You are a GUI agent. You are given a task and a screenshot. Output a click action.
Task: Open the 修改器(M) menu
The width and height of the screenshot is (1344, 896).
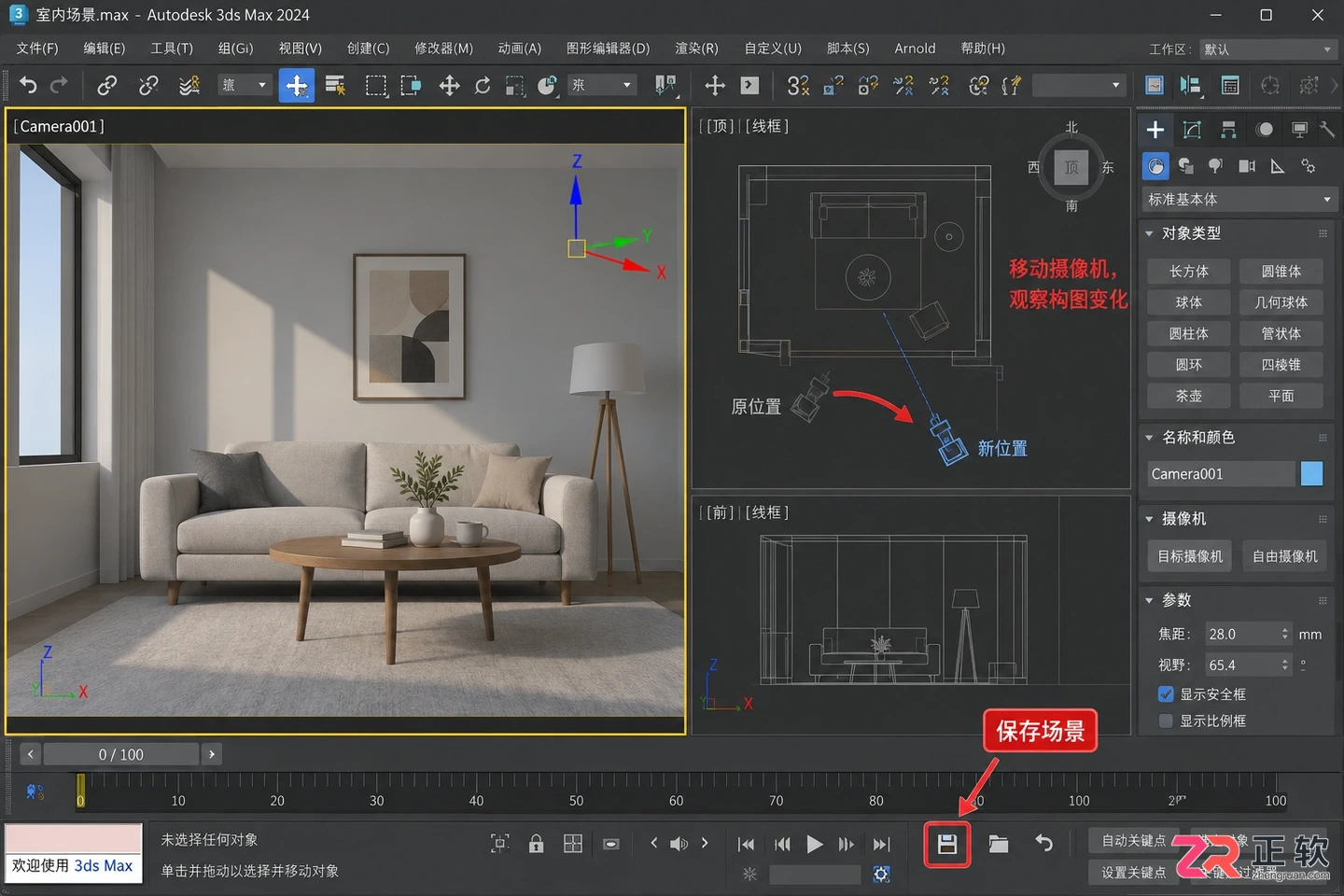(444, 49)
